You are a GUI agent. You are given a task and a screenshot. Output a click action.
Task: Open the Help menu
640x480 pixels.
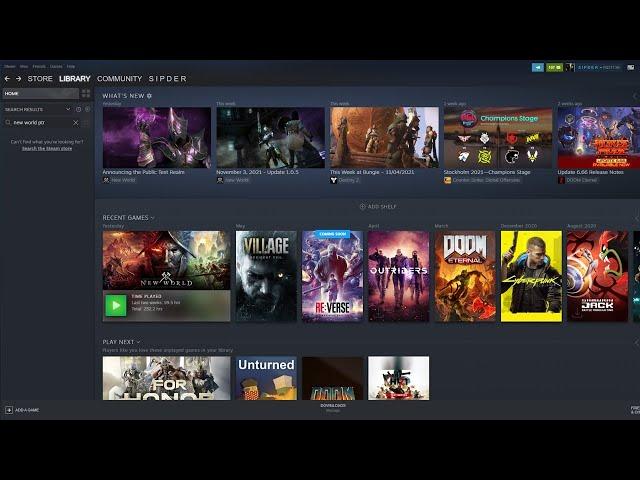pyautogui.click(x=71, y=66)
